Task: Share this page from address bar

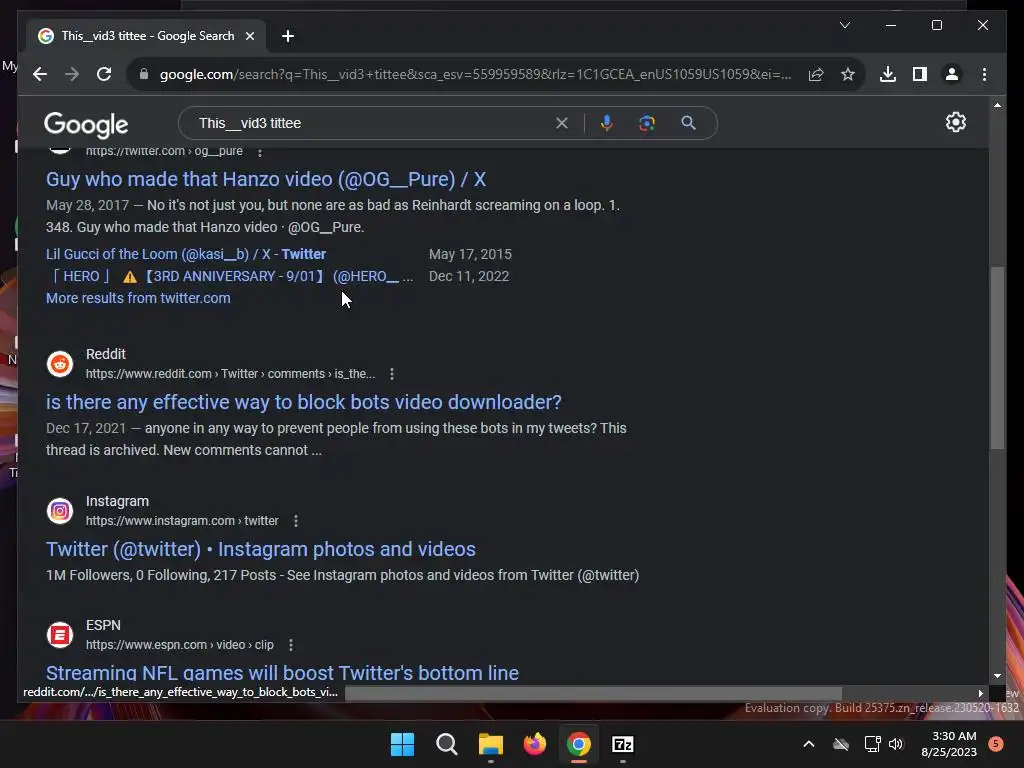Action: [816, 74]
